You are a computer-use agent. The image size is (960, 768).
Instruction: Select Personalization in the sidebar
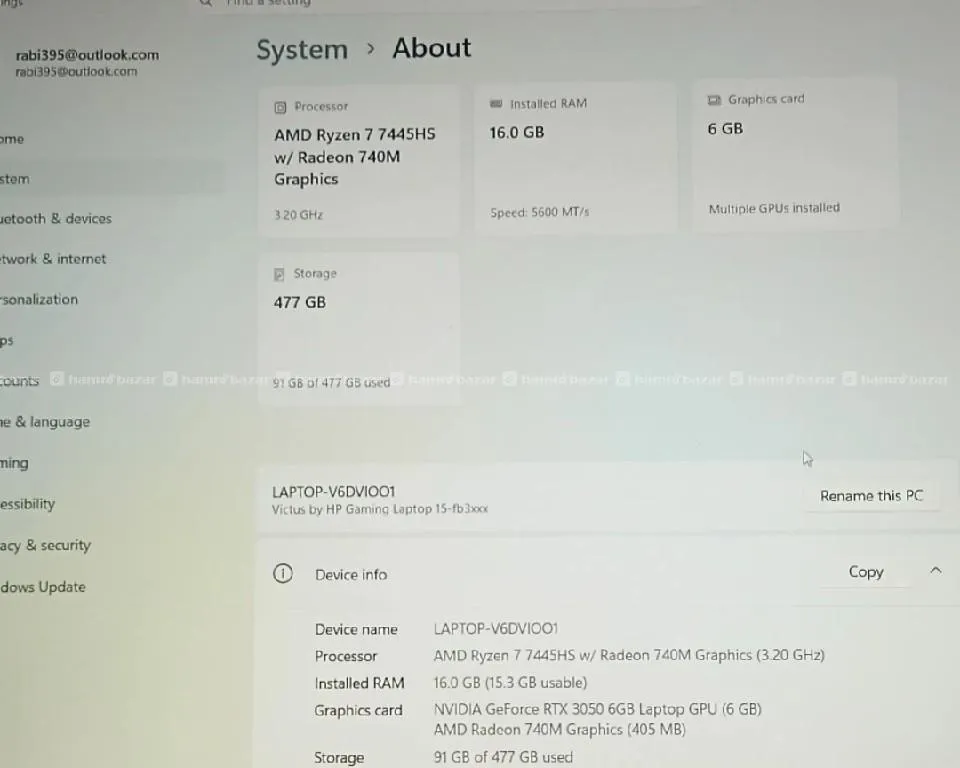[x=39, y=300]
